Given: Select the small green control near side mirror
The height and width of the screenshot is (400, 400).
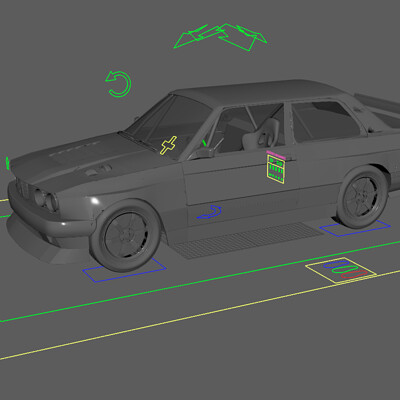Looking at the screenshot, I should point(204,143).
